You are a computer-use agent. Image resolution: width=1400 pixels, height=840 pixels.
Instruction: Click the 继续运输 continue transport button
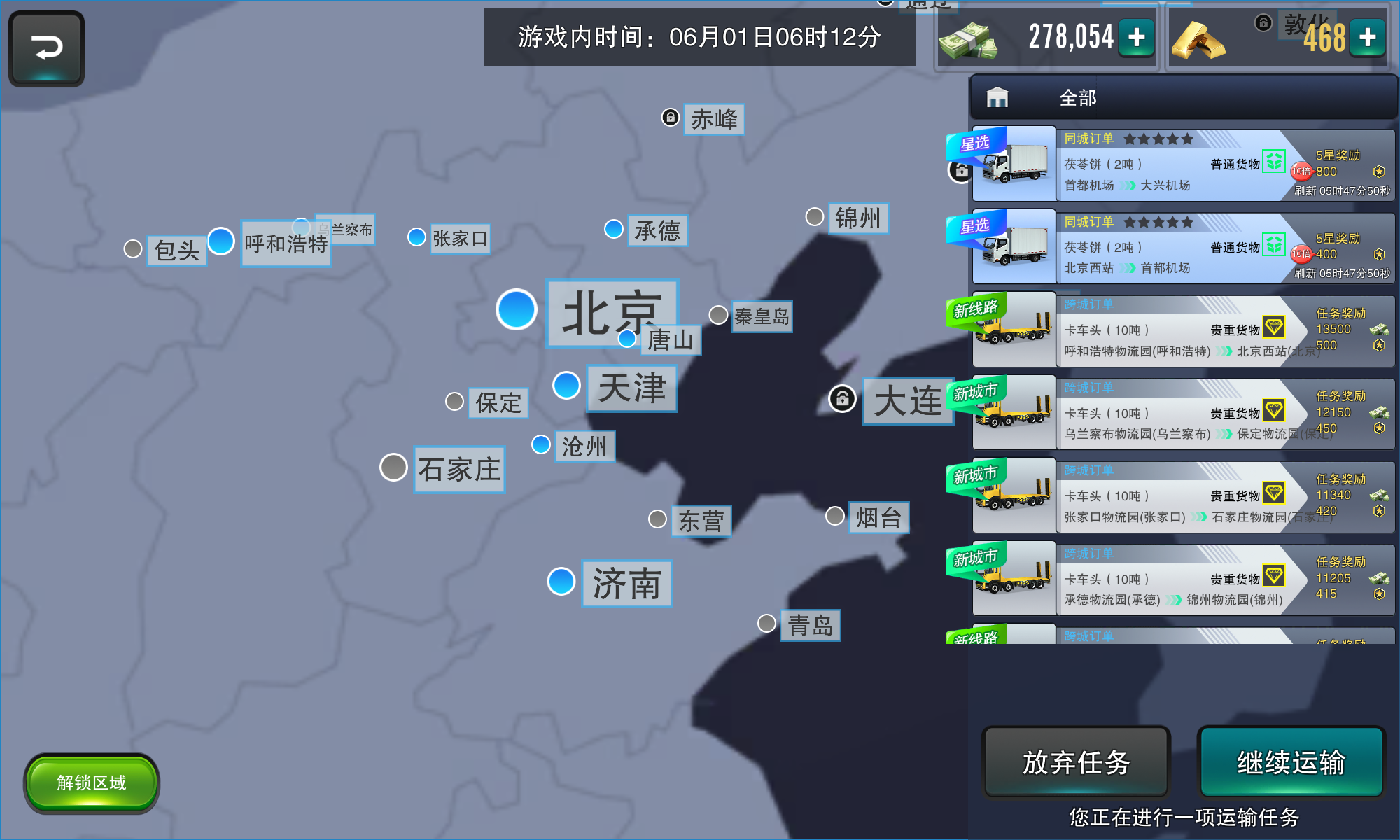pos(1291,762)
